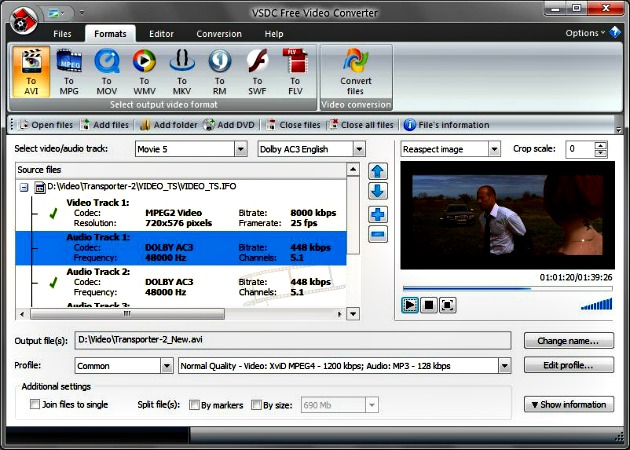Enable Split by markers checkbox
The height and width of the screenshot is (450, 630).
[x=194, y=405]
